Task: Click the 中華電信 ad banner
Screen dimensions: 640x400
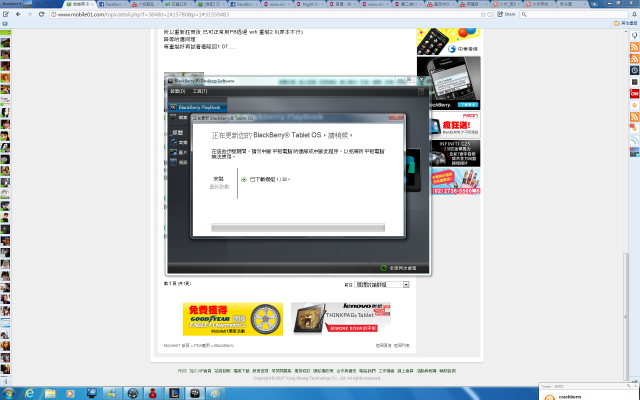Action: (x=448, y=41)
